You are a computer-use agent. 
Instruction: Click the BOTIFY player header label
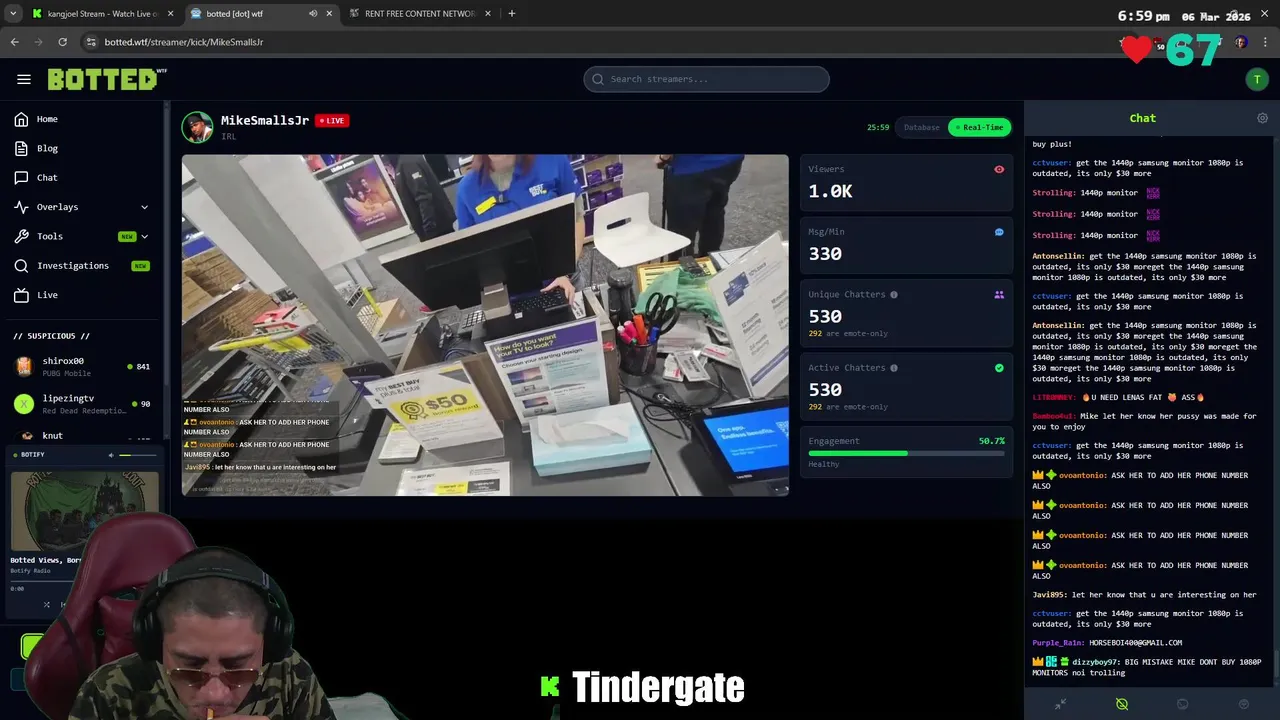pos(33,455)
